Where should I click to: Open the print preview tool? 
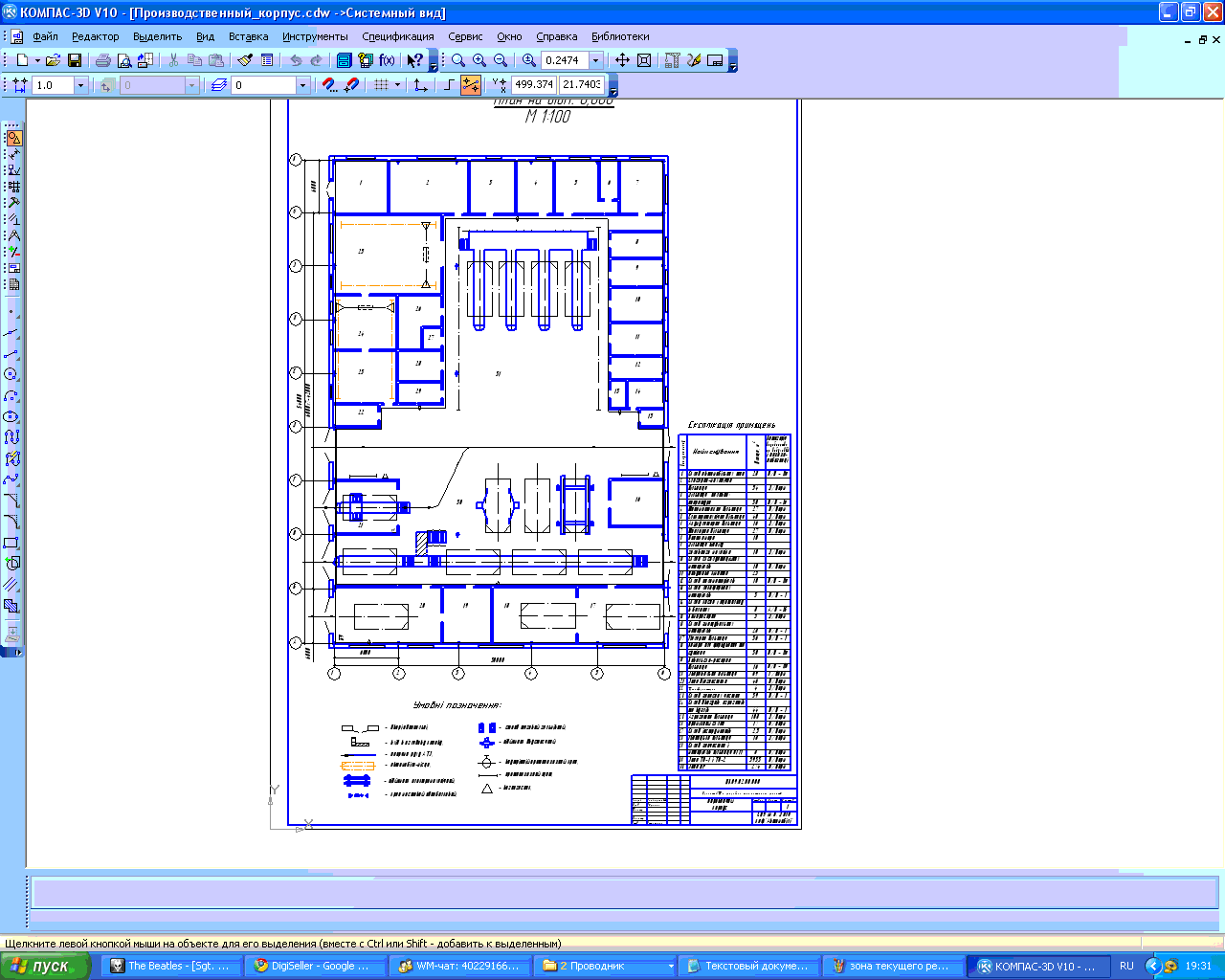pyautogui.click(x=123, y=60)
